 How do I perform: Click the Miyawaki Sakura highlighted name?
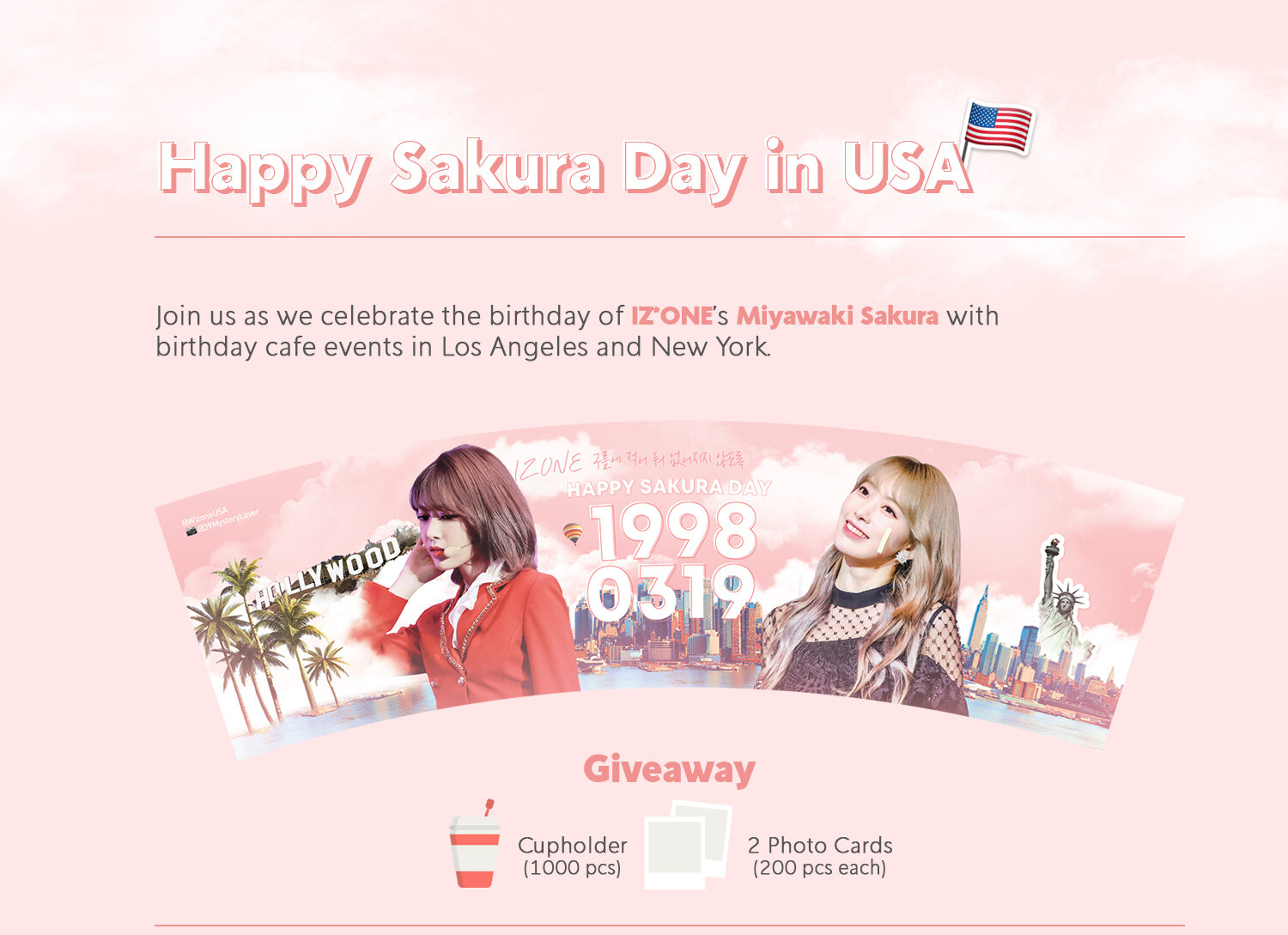tap(837, 316)
